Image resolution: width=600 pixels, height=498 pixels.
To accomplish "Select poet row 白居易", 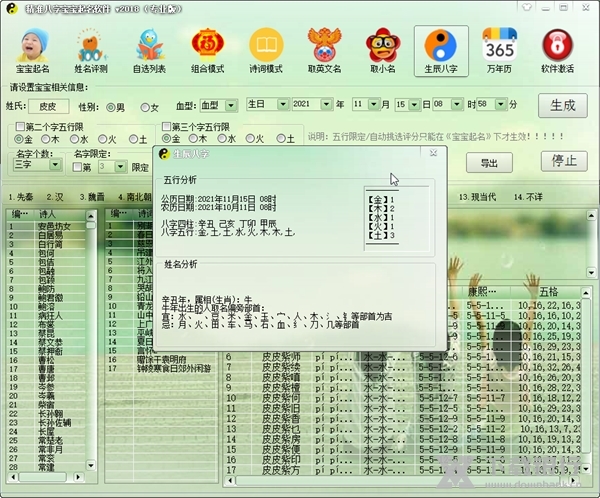I will 46,235.
